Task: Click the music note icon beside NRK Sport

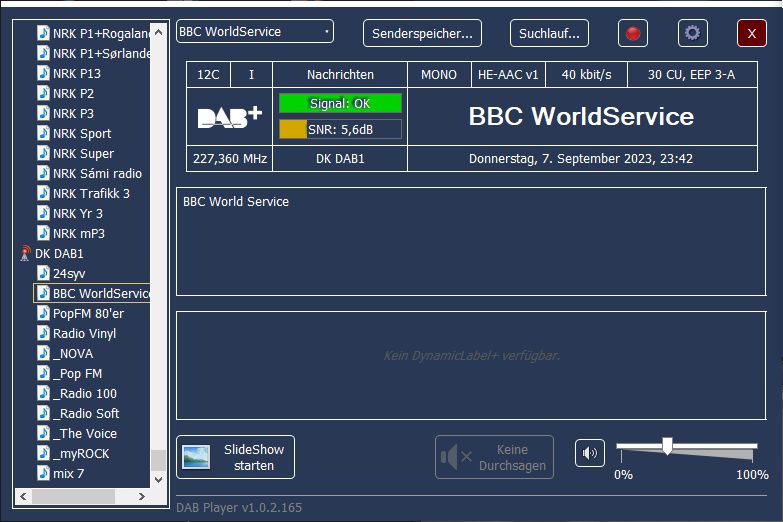Action: click(43, 133)
